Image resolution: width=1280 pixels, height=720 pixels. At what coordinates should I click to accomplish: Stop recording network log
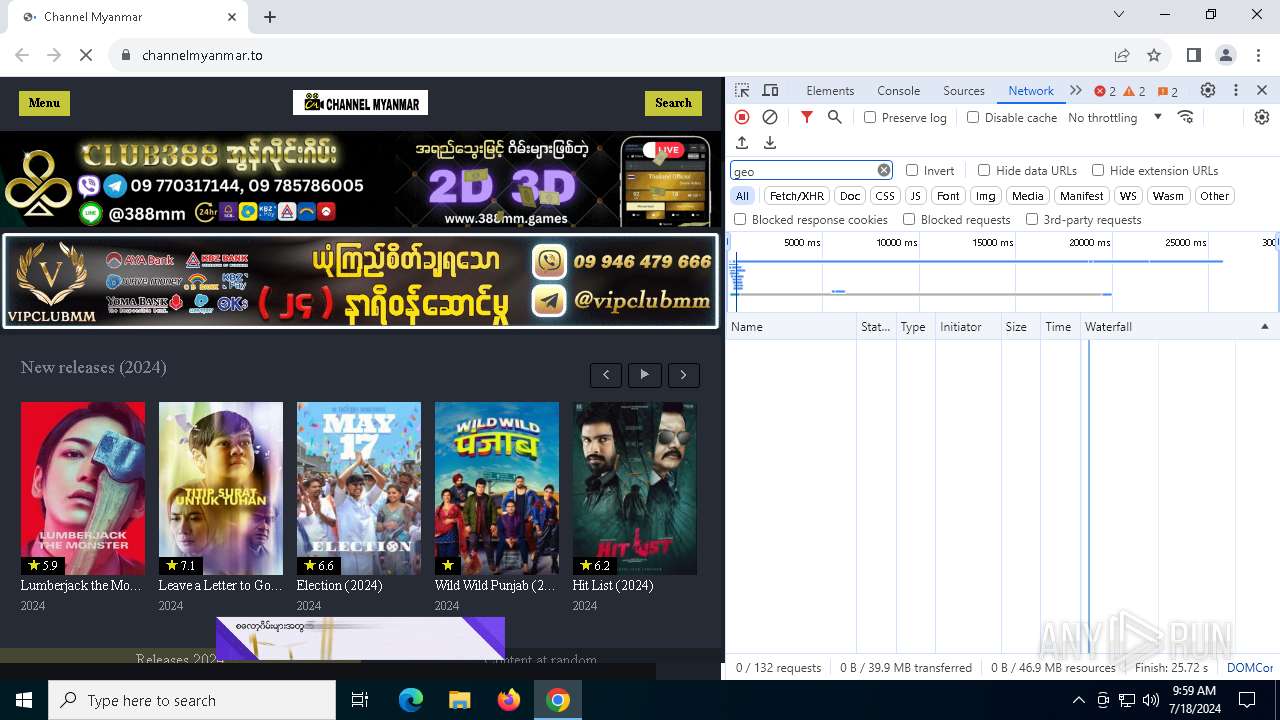coord(742,117)
